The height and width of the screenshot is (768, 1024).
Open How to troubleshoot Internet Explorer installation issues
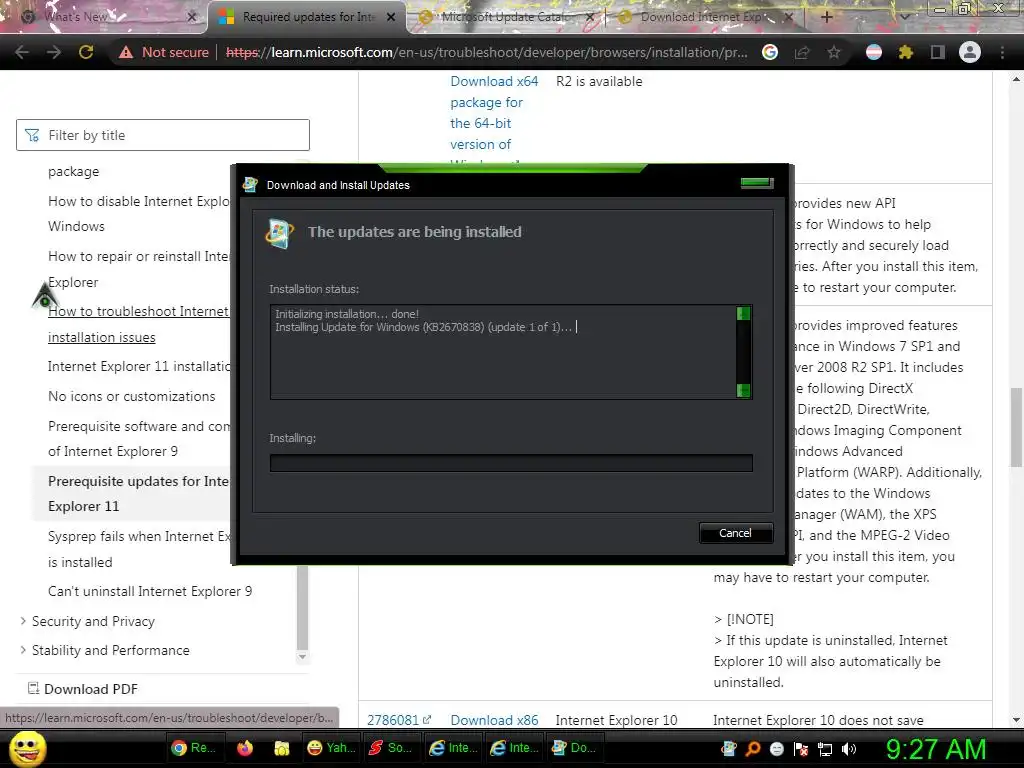138,324
